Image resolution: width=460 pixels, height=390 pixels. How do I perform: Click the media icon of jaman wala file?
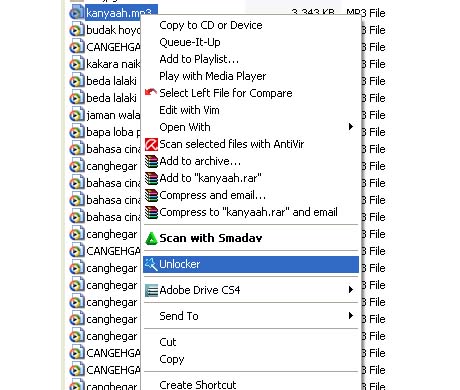76,115
